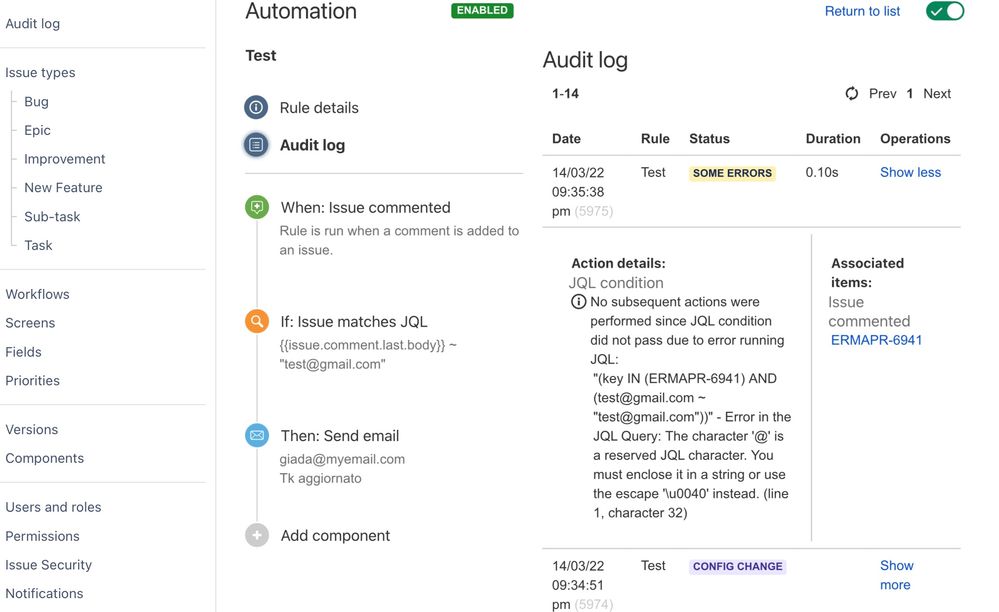The height and width of the screenshot is (612, 999).
Task: Click the SOME ERRORS status badge
Action: pyautogui.click(x=732, y=173)
